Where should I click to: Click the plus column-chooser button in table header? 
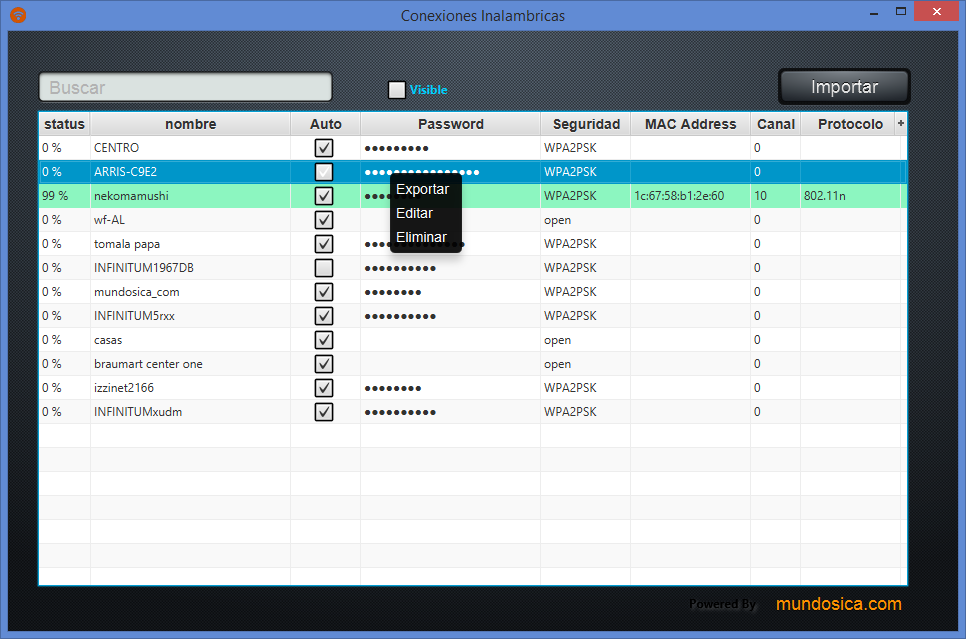pos(901,124)
